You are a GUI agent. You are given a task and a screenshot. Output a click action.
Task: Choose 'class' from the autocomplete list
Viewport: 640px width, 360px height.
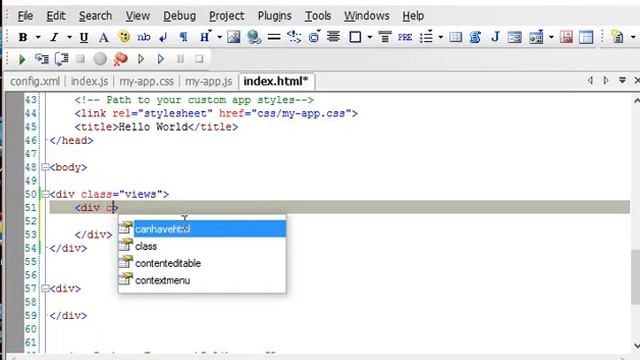202,246
